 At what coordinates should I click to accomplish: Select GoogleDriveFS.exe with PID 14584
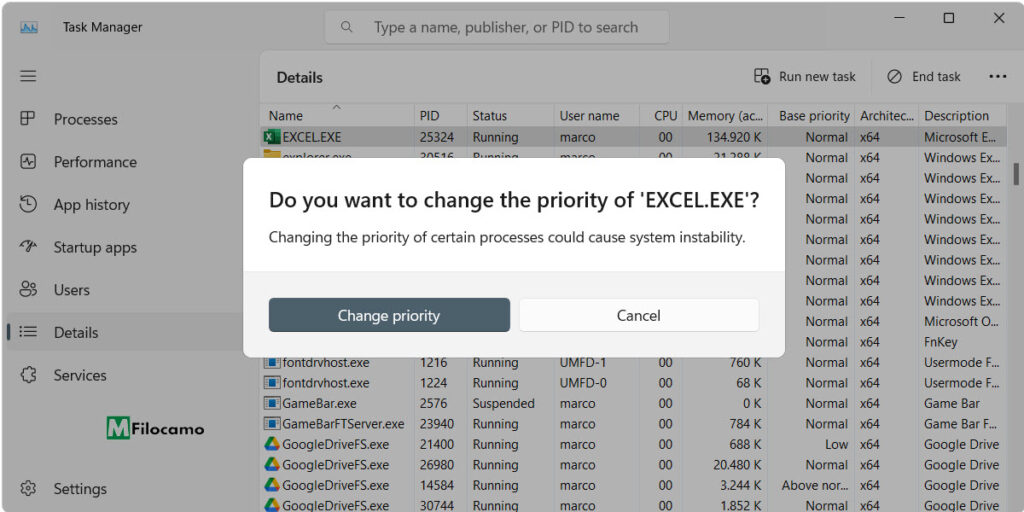pos(633,485)
